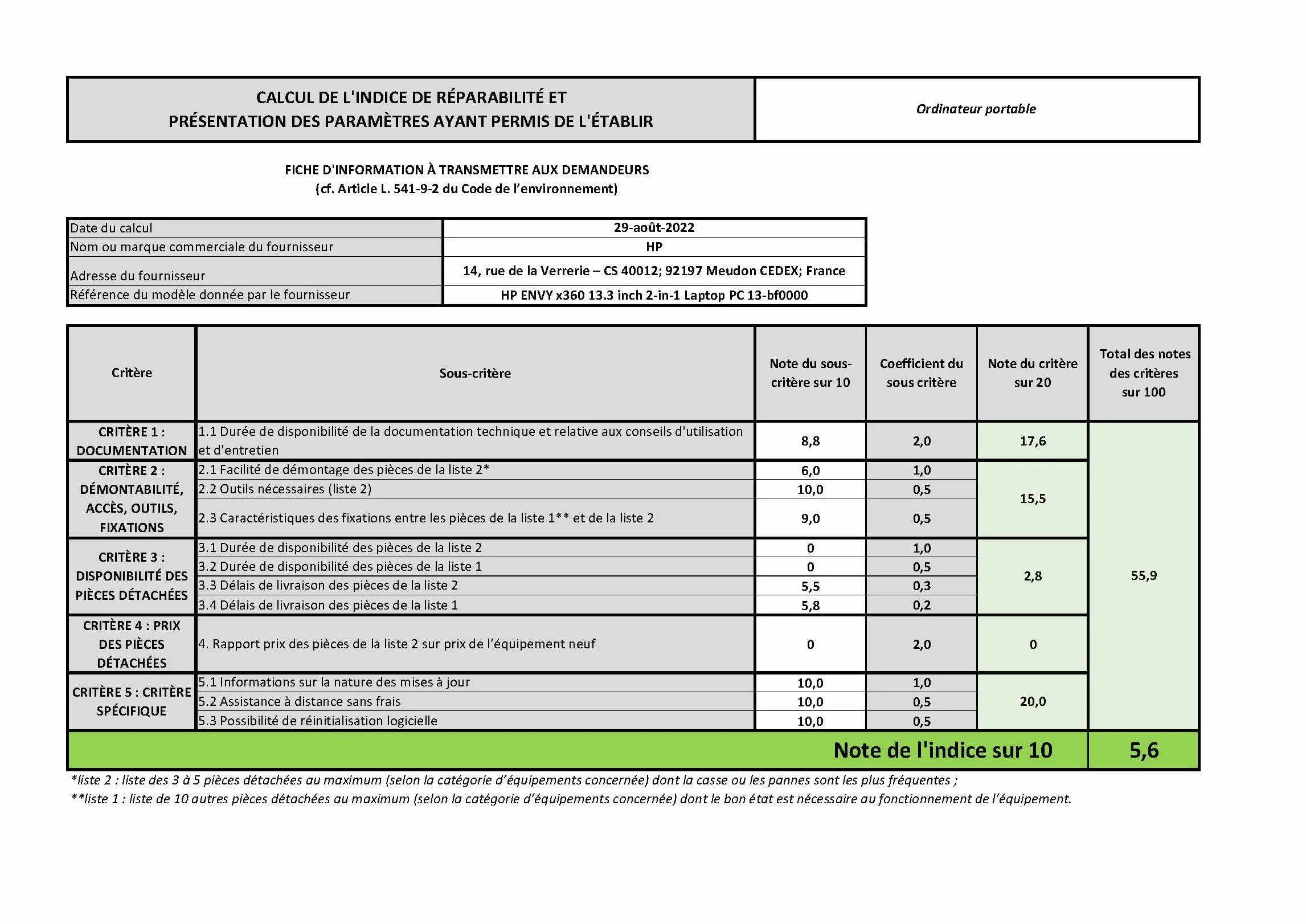
Task: Select 'Note du sous-critère sur 10' header
Action: tap(810, 373)
